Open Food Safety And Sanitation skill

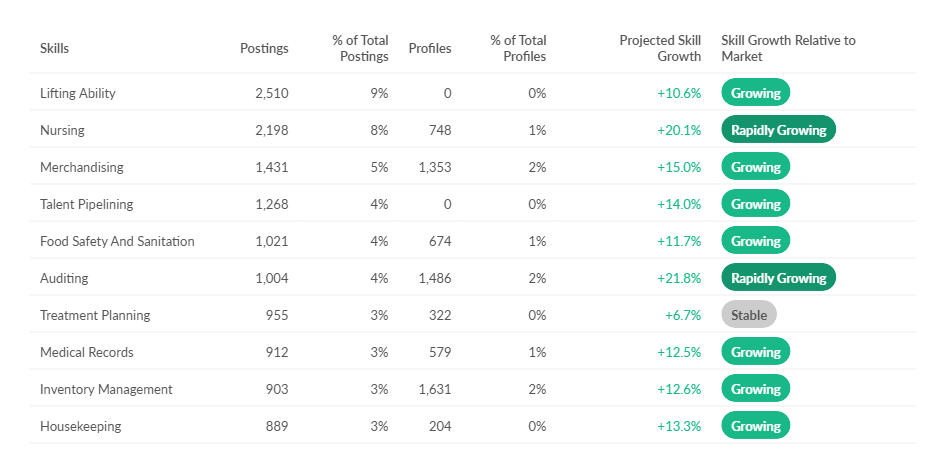tap(117, 241)
